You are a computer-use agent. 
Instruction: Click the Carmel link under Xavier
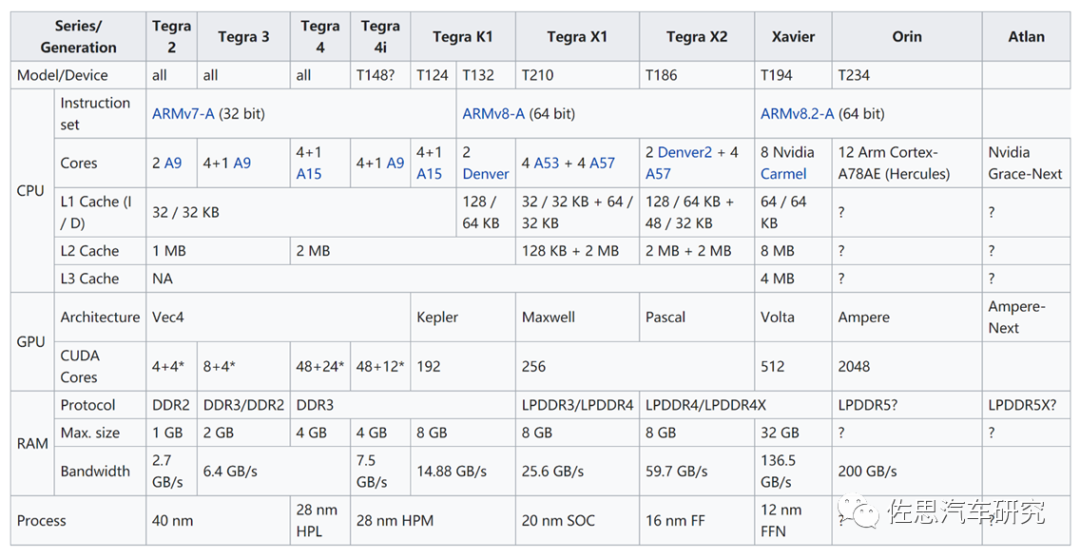coord(783,174)
